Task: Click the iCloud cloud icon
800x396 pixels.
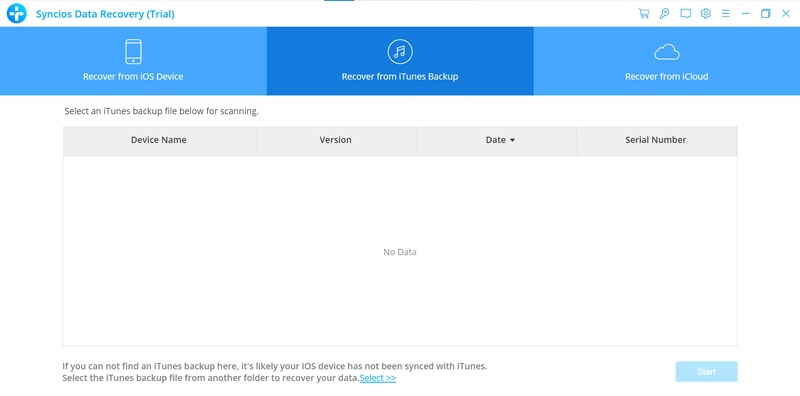Action: (667, 52)
